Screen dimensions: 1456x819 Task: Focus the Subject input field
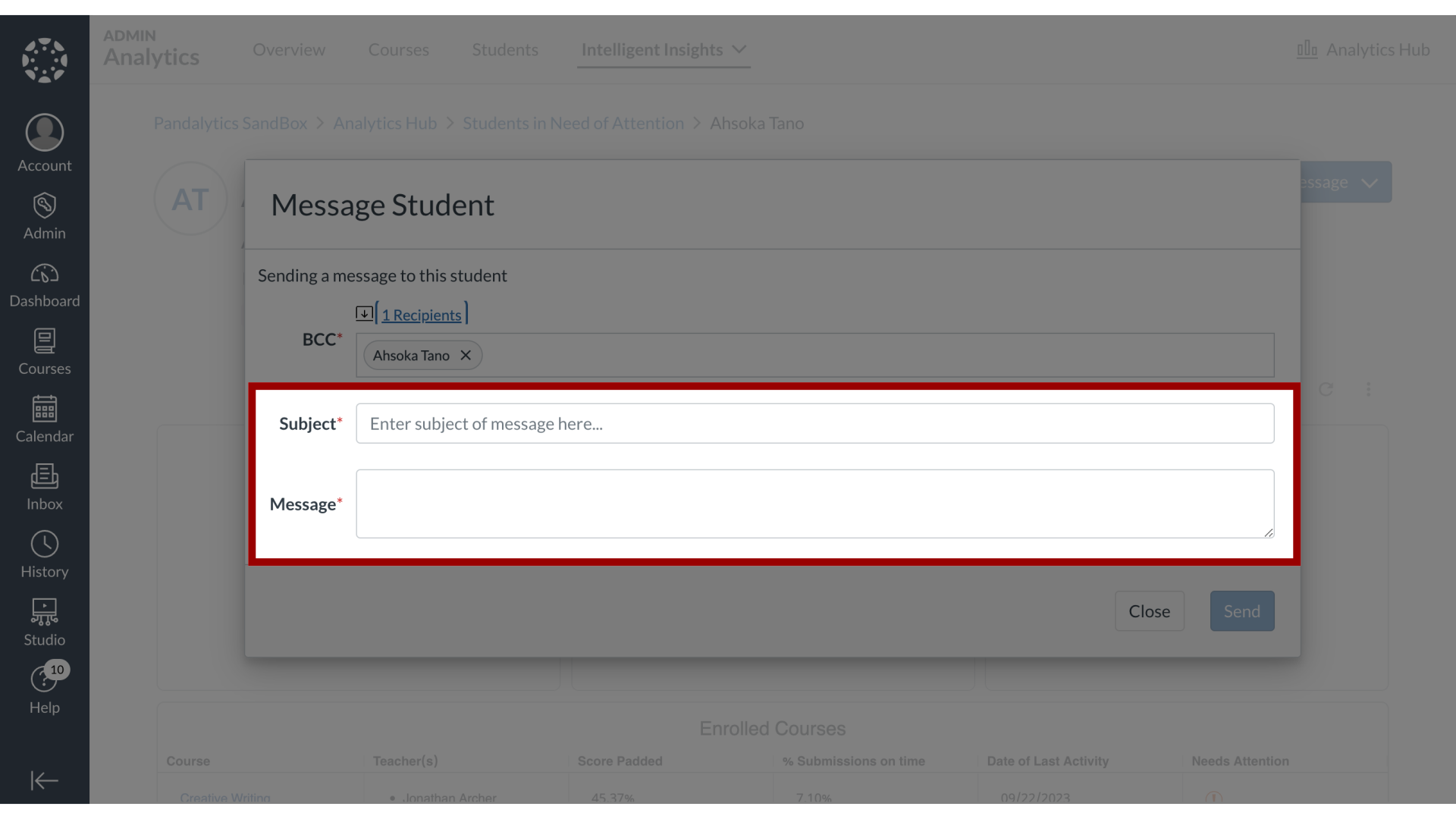tap(815, 423)
